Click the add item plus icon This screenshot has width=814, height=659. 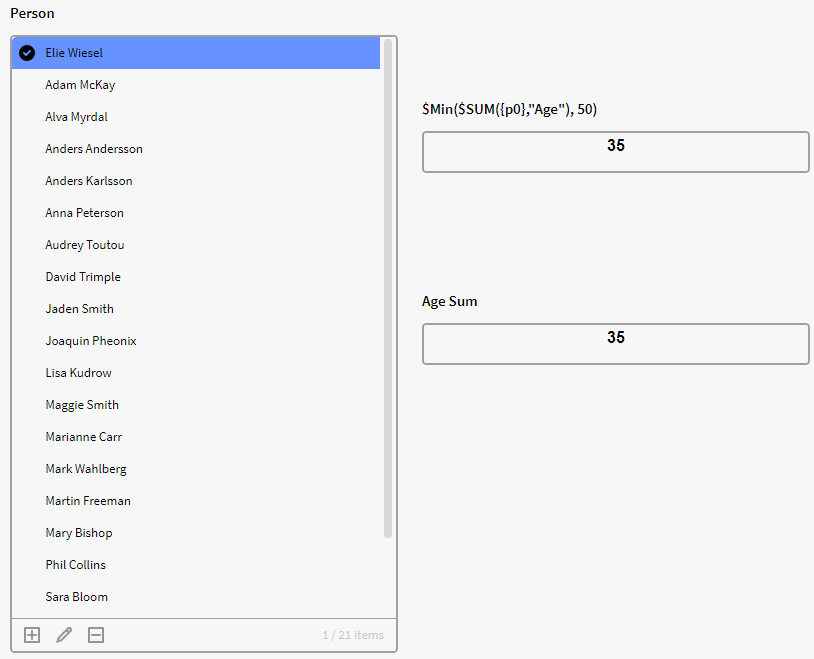click(x=32, y=635)
